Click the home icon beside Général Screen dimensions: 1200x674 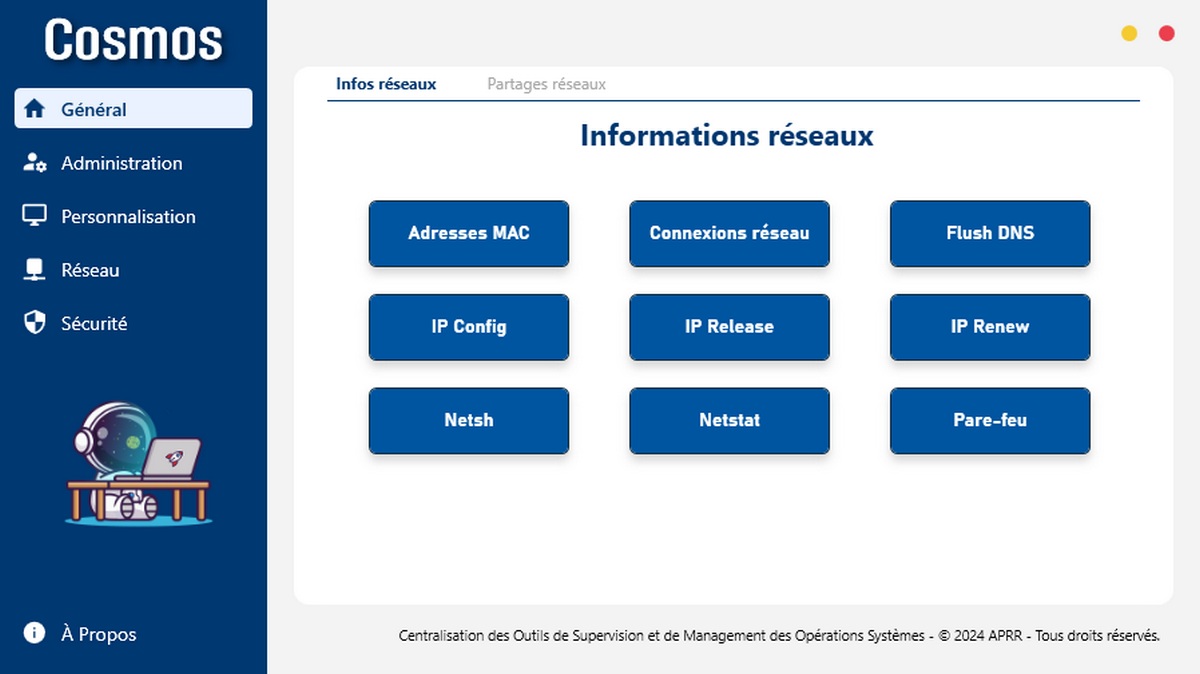(35, 109)
